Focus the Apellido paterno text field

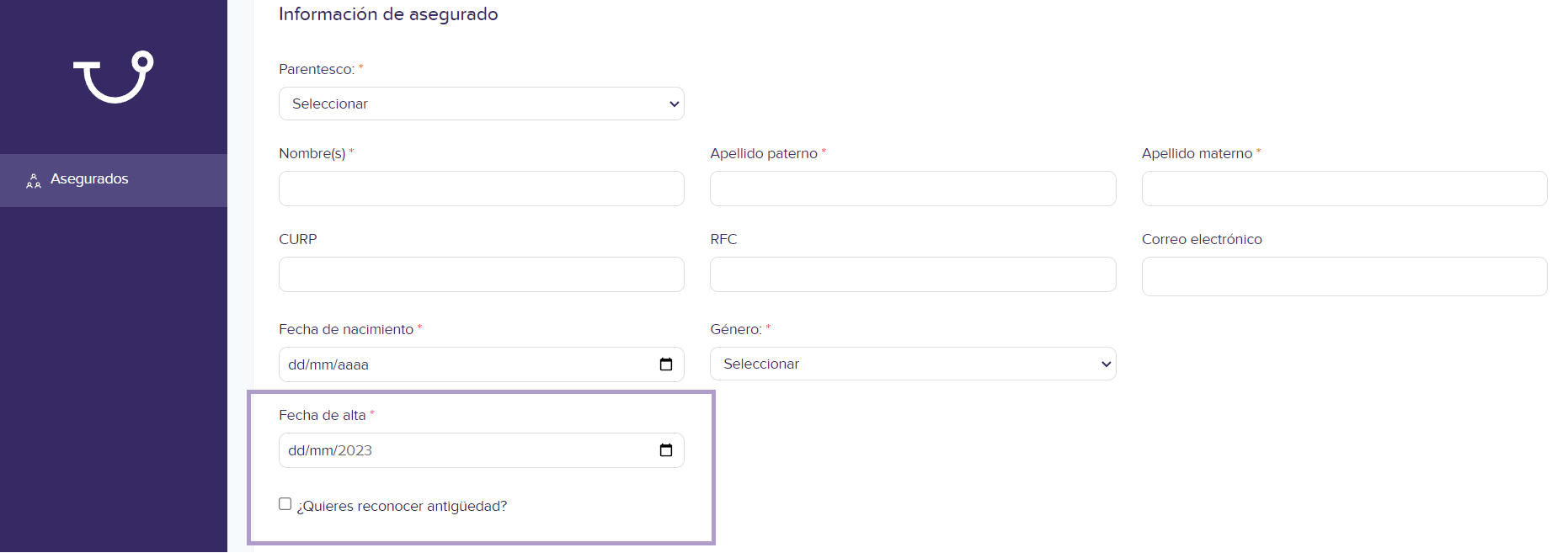913,189
